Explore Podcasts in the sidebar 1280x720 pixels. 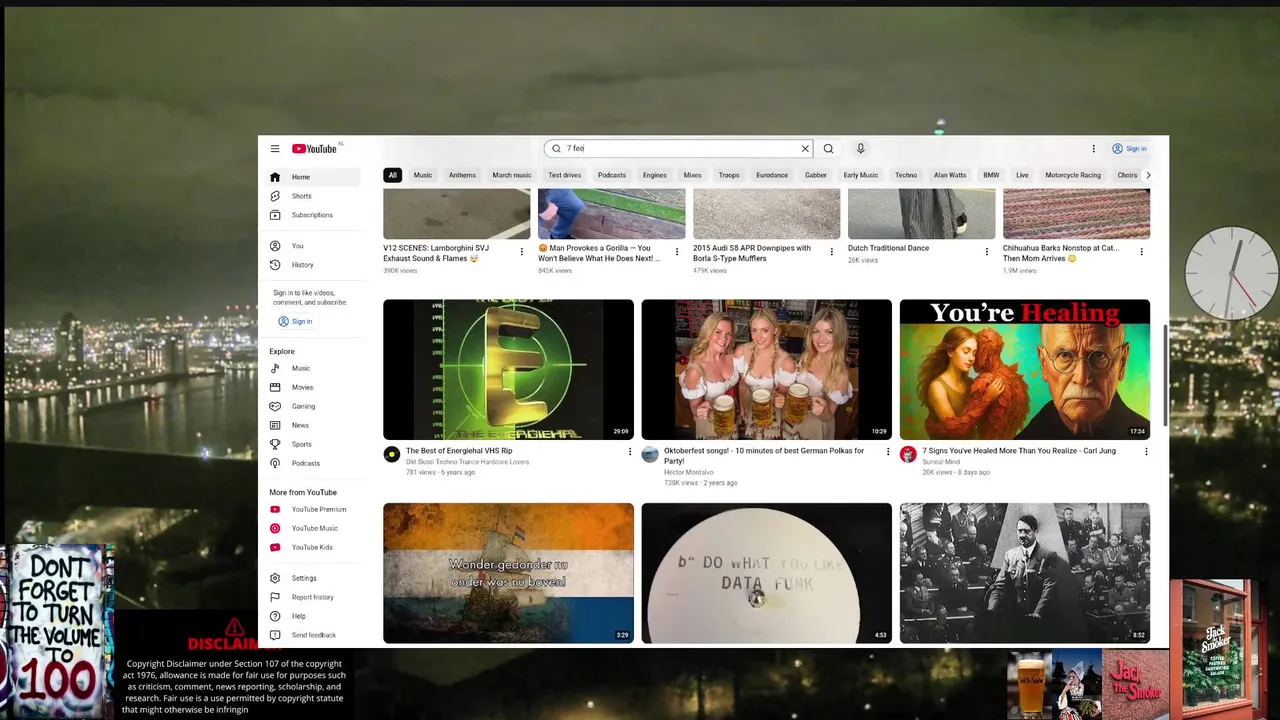pyautogui.click(x=314, y=463)
